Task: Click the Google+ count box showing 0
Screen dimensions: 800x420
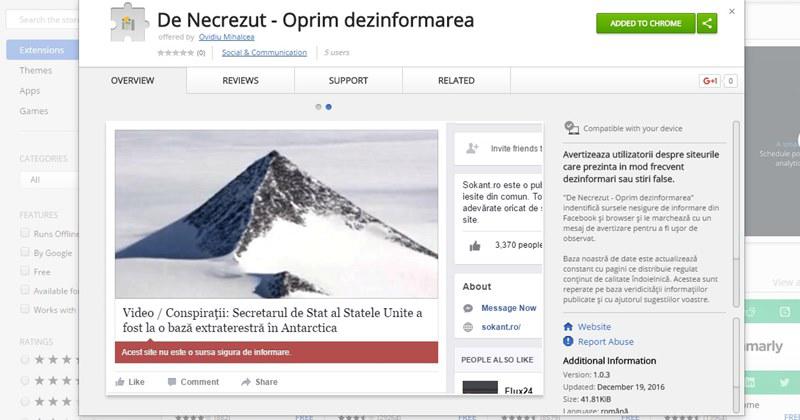Action: coord(731,81)
